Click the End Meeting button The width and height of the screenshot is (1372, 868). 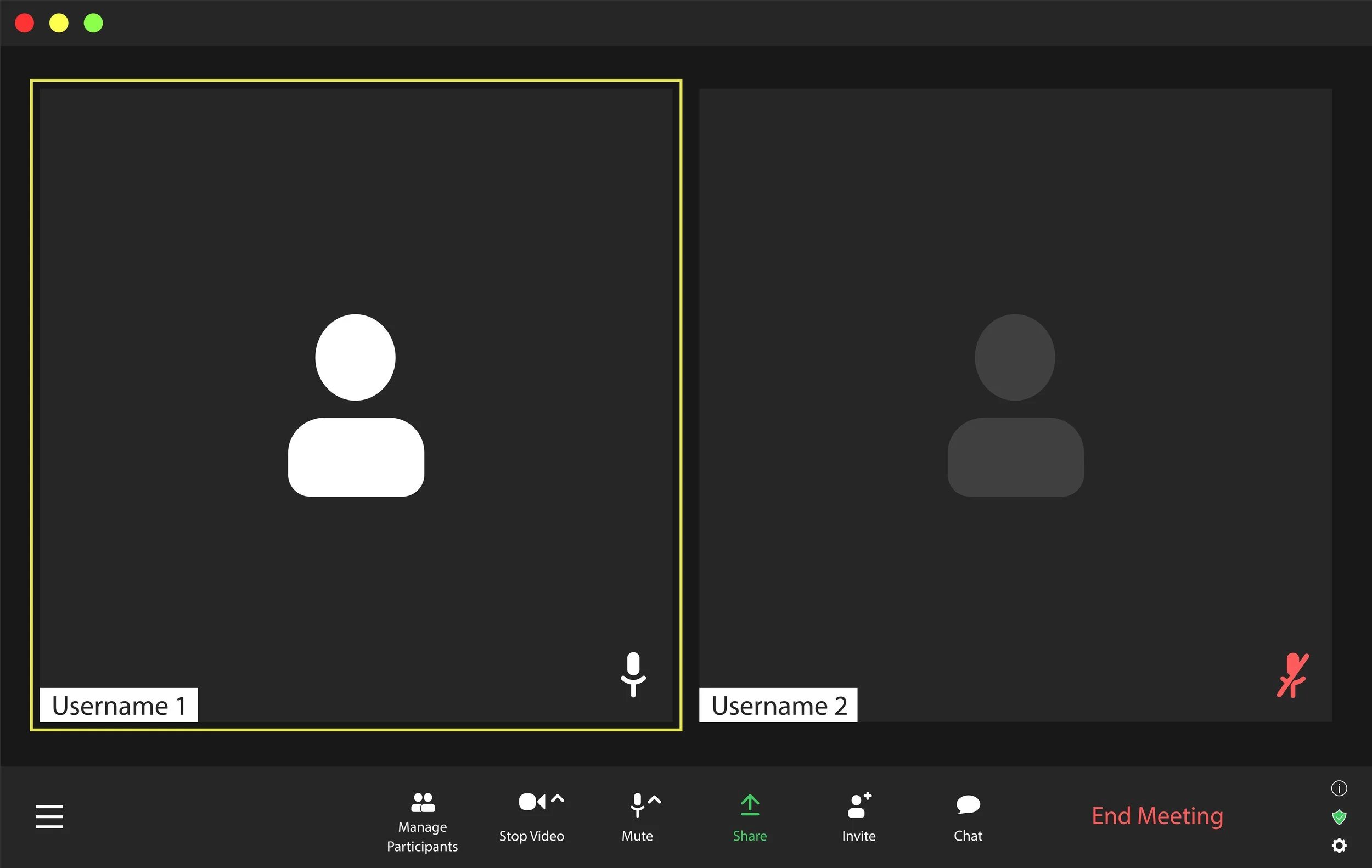click(1157, 815)
